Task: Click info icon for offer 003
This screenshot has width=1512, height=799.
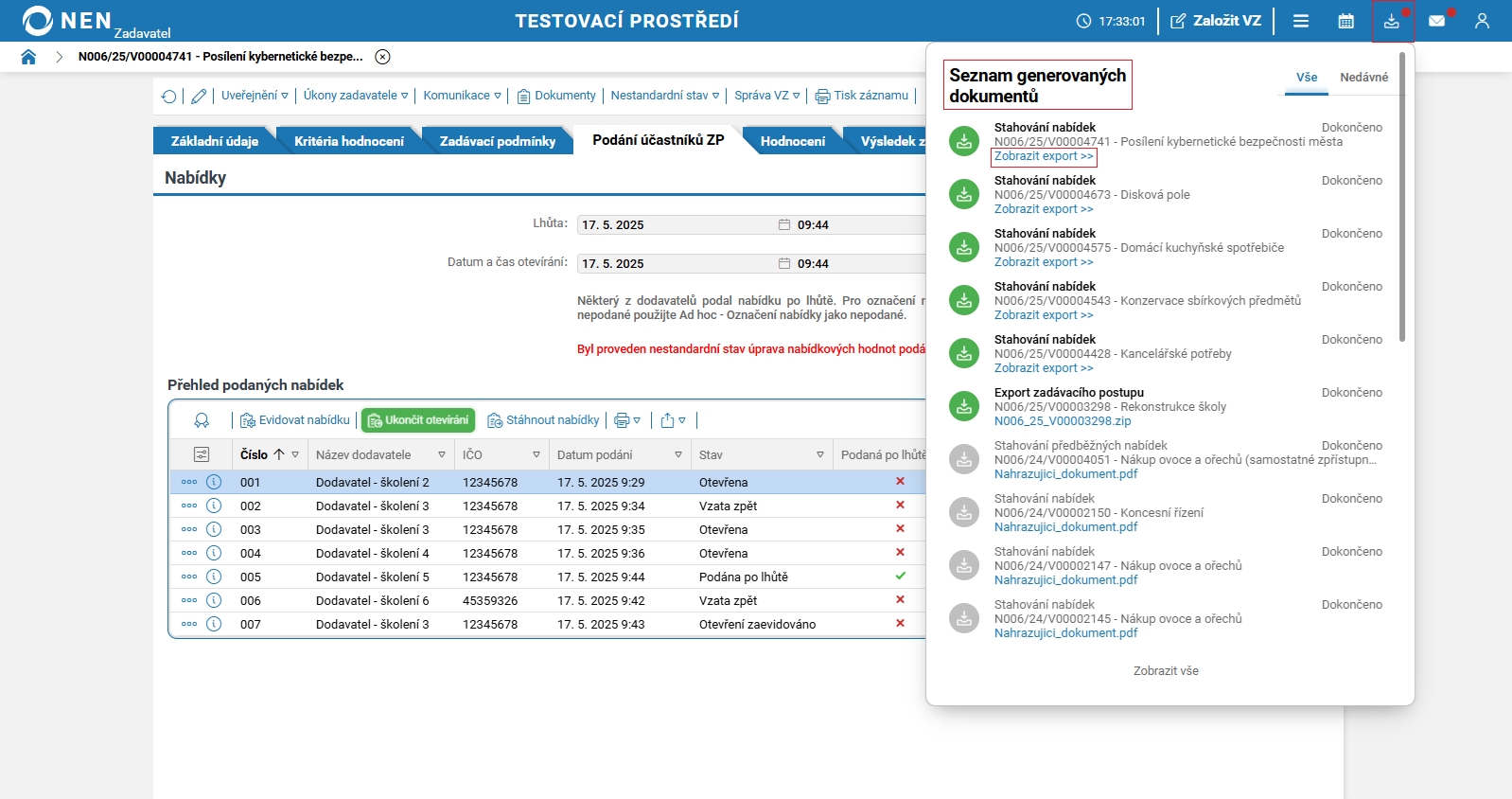Action: (x=214, y=529)
